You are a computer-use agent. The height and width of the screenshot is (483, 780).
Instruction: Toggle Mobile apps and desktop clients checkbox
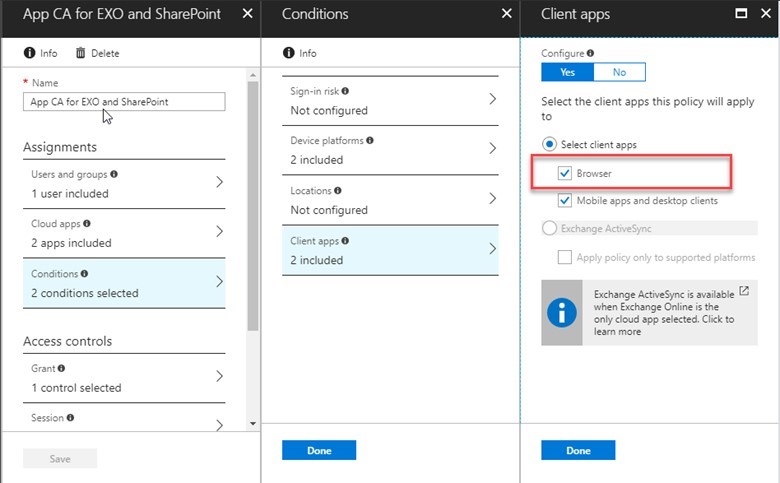pos(566,200)
